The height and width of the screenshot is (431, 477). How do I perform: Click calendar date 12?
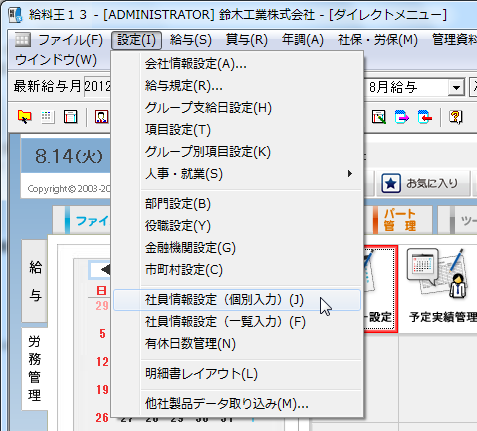point(102,362)
